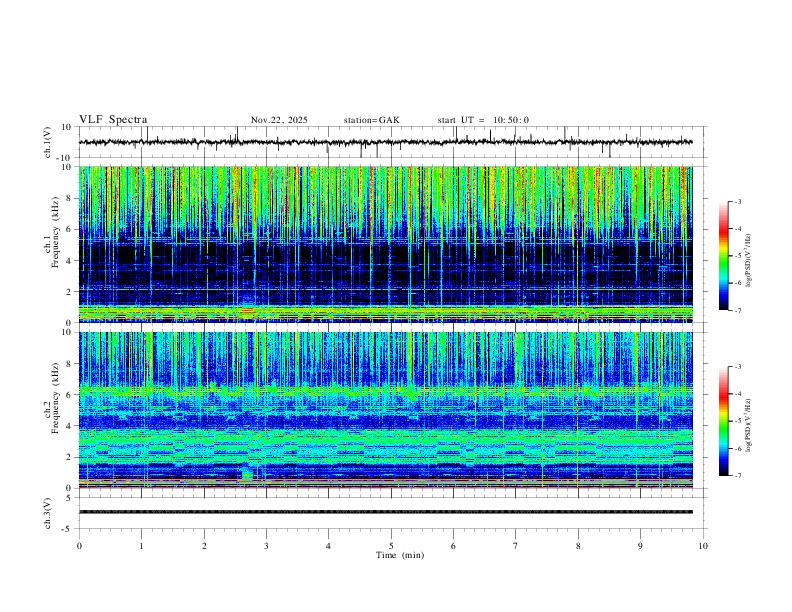Image resolution: width=792 pixels, height=612 pixels.
Task: Click the "4" kHz tick on ch.1 frequency axis
Action: (x=71, y=261)
